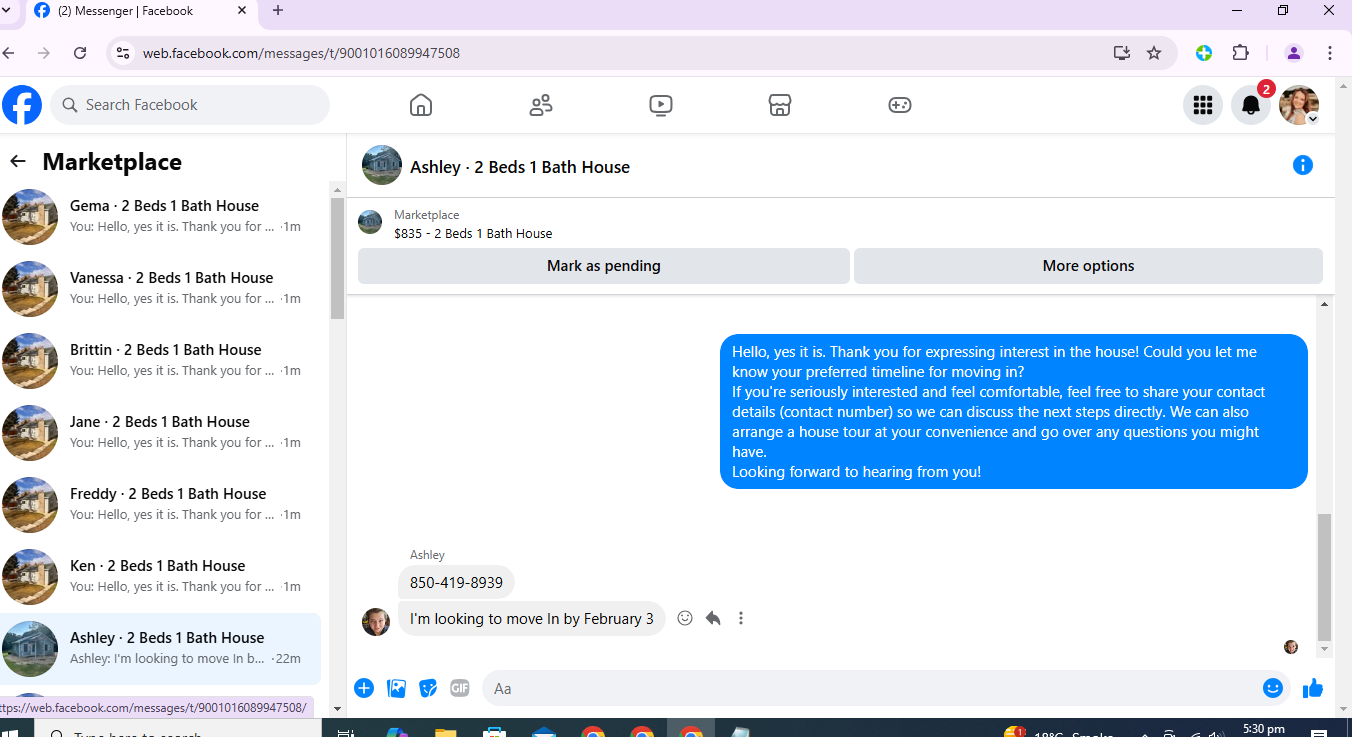The height and width of the screenshot is (737, 1352).
Task: Open the Marketplace storefront icon
Action: point(780,105)
